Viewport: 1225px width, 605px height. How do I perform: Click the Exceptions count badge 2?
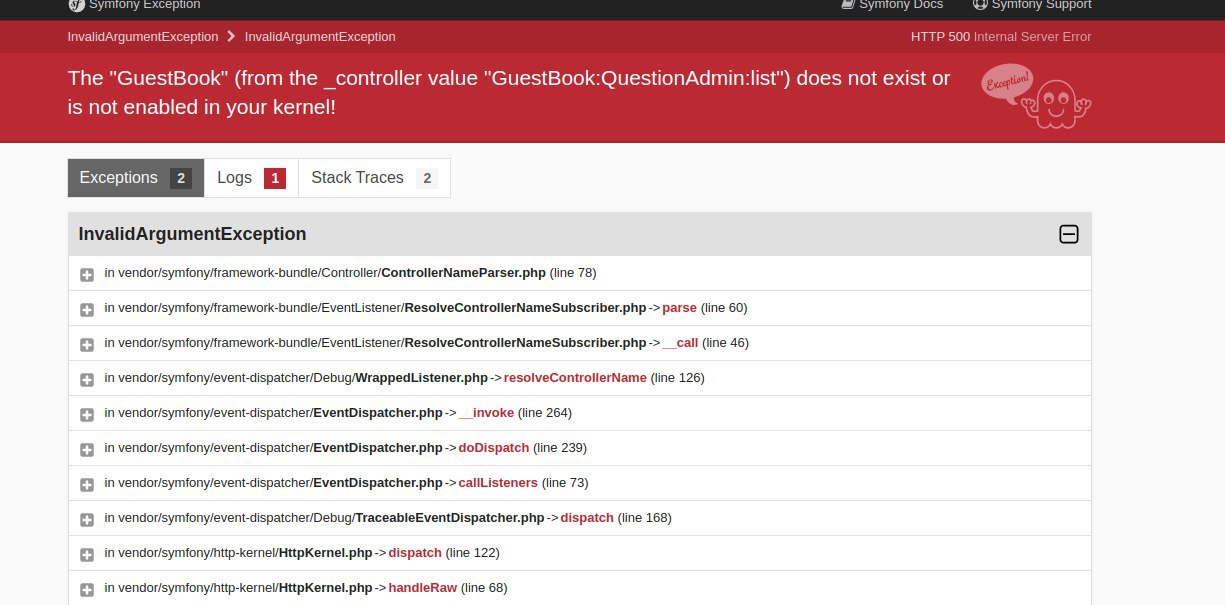click(x=181, y=178)
